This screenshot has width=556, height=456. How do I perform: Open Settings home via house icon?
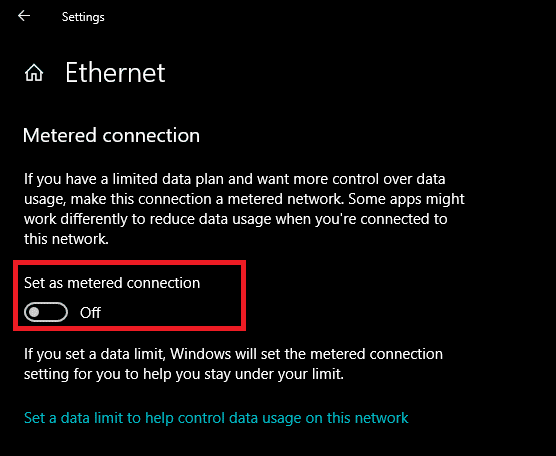point(34,73)
